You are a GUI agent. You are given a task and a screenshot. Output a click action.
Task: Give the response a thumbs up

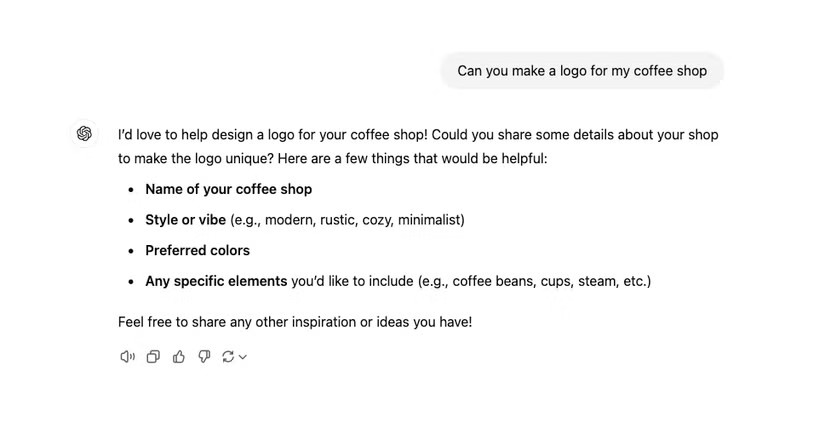(x=179, y=357)
